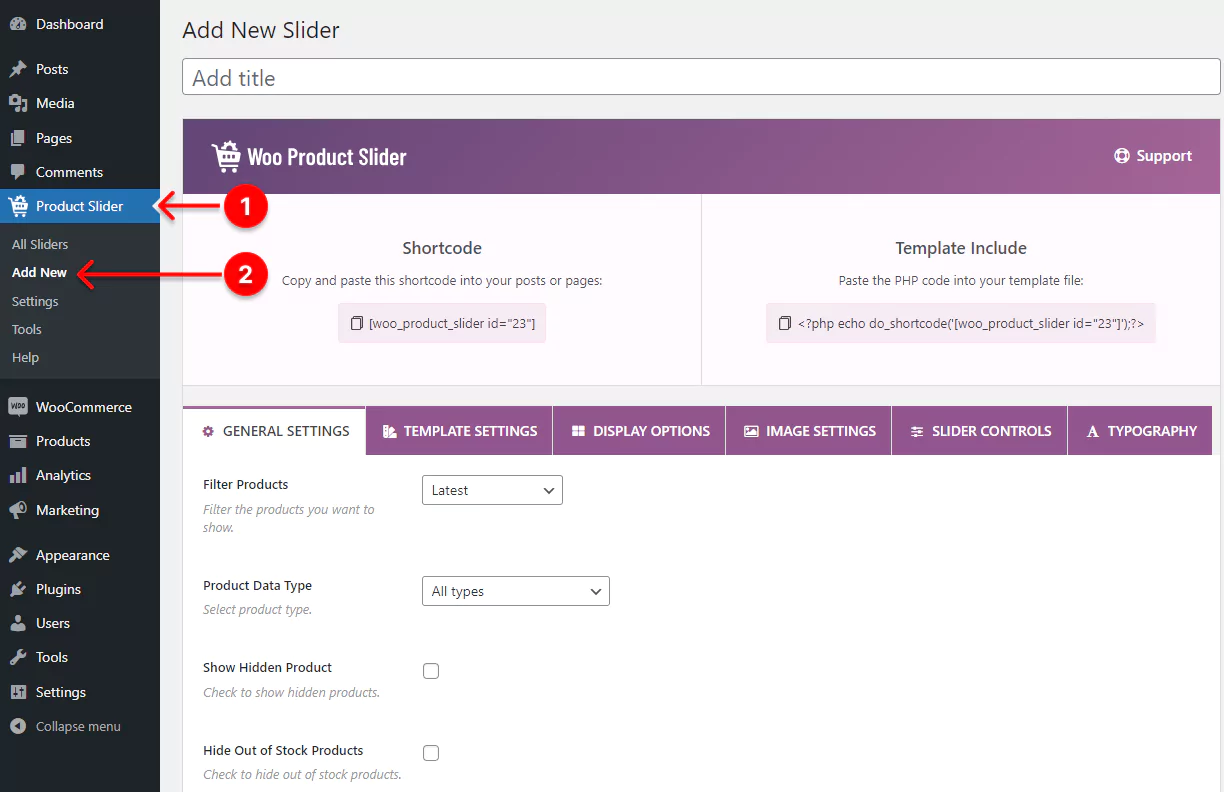Click the Marketing megaphone icon

pos(18,510)
